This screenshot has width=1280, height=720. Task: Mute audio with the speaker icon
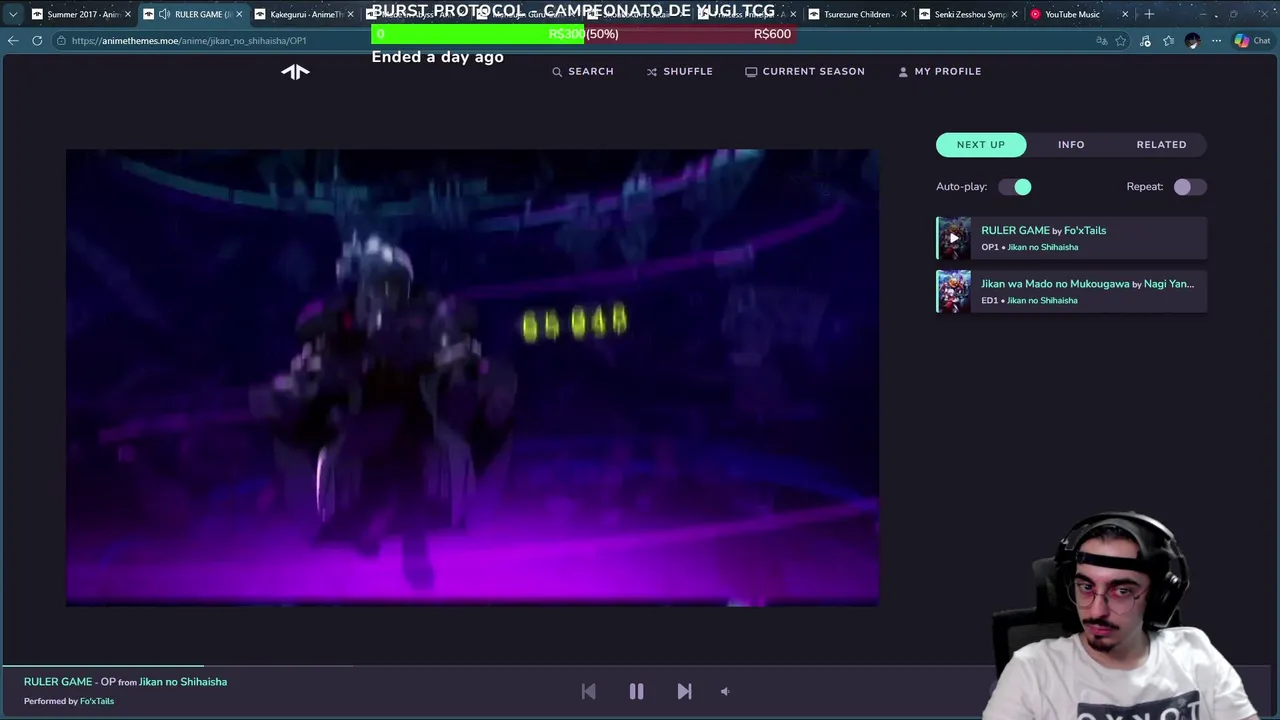tap(725, 691)
